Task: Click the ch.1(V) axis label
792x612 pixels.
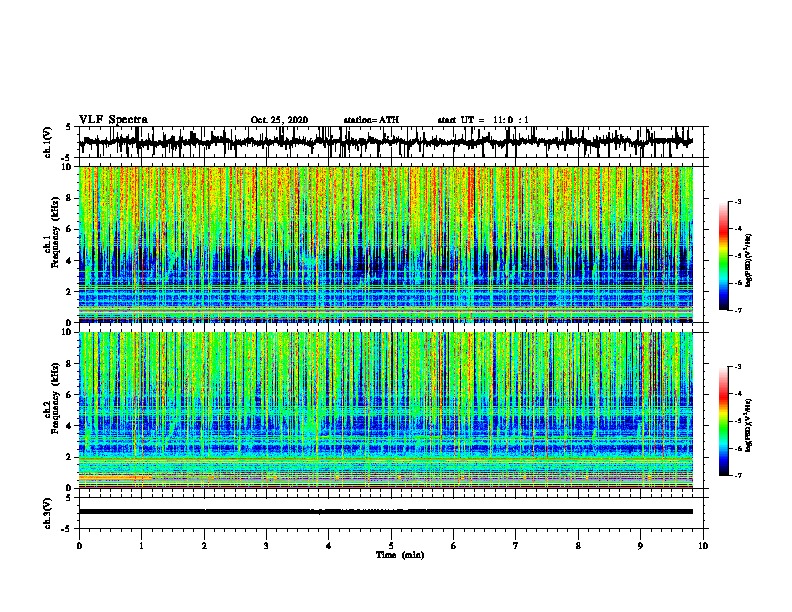Action: pos(48,142)
